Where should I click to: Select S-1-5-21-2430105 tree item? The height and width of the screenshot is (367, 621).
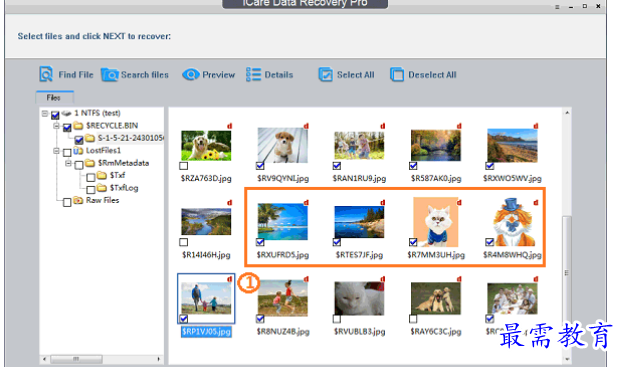(131, 138)
